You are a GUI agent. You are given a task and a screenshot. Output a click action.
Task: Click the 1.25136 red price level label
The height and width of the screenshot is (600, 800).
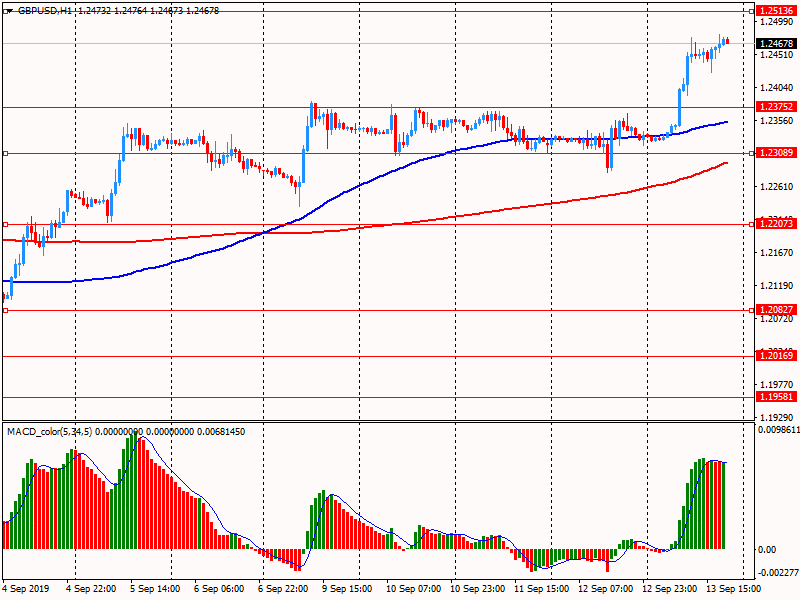777,11
